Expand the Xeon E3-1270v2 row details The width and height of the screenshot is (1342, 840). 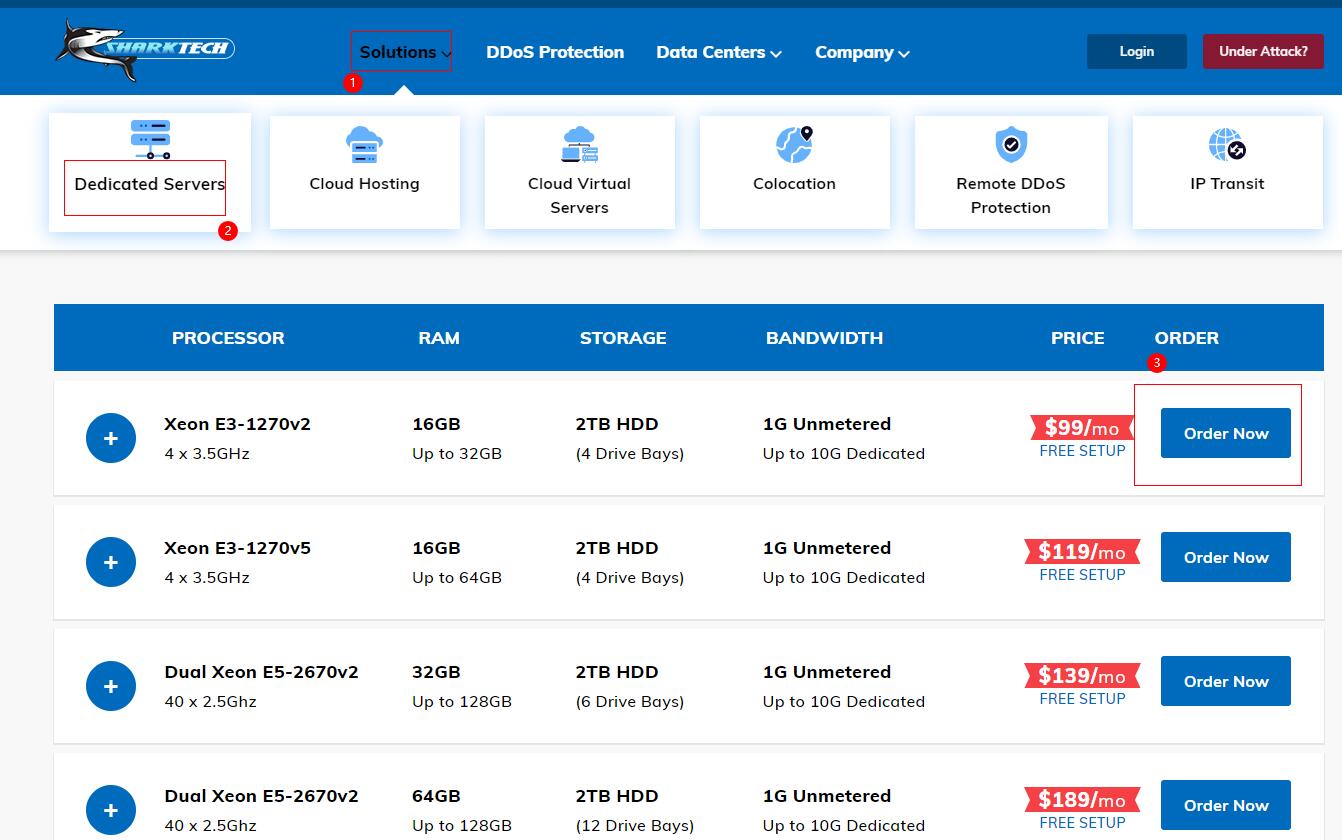[111, 438]
